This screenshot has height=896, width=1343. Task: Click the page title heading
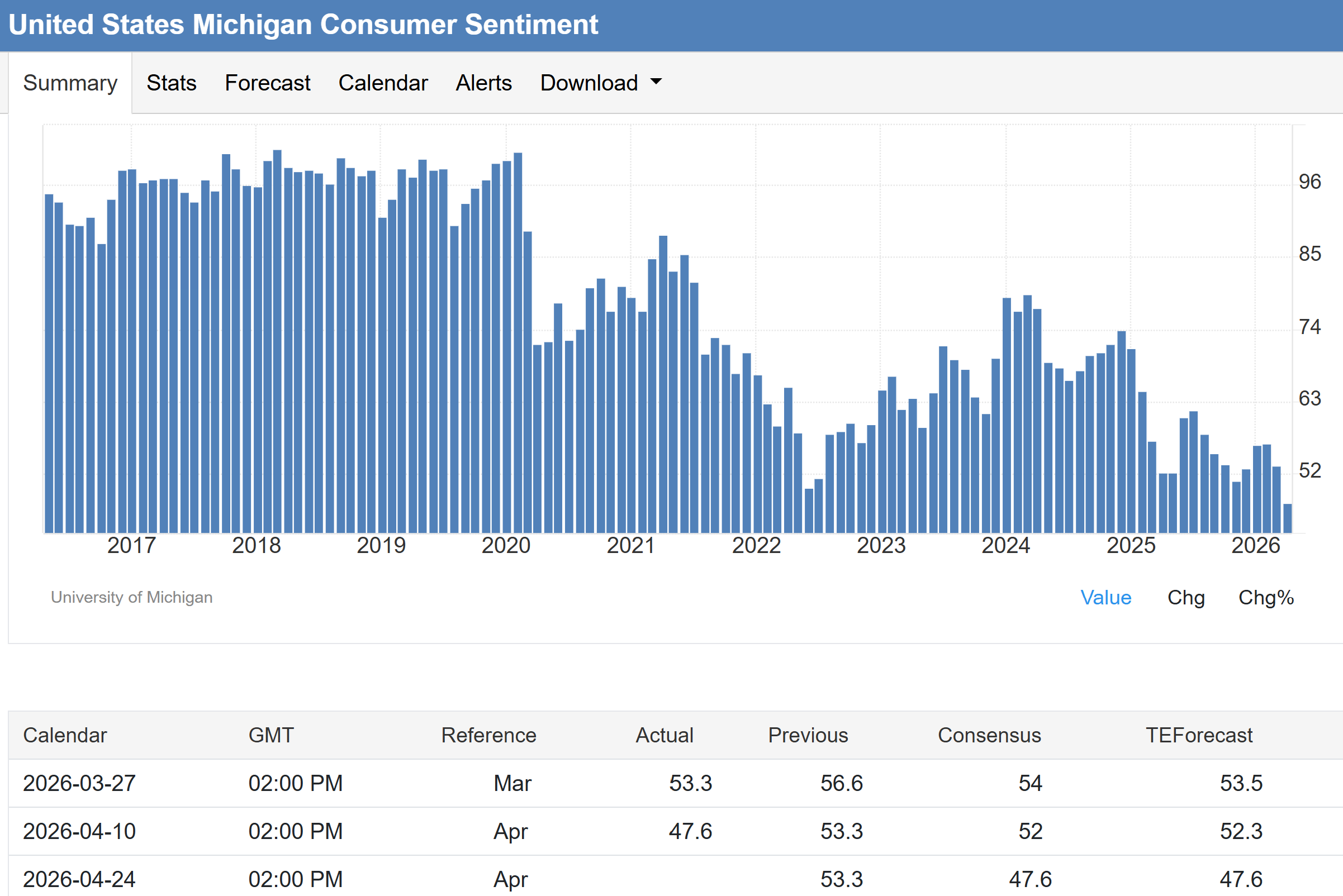pyautogui.click(x=303, y=25)
